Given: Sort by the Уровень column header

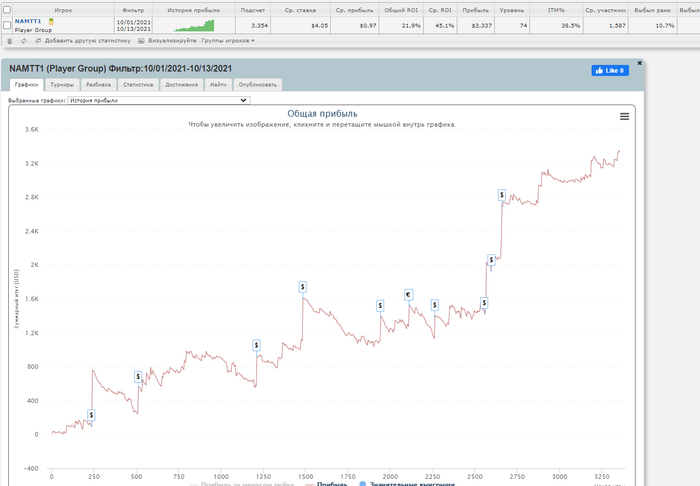Looking at the screenshot, I should point(512,10).
